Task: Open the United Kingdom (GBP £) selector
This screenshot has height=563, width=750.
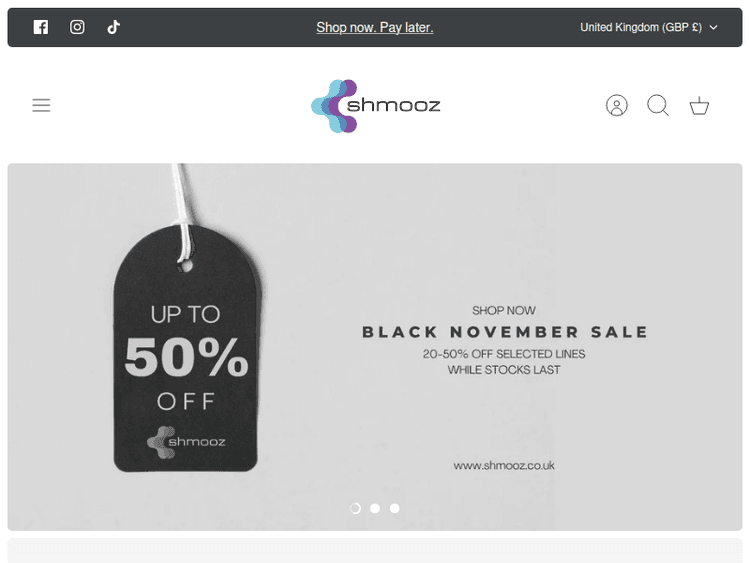Action: pos(641,27)
